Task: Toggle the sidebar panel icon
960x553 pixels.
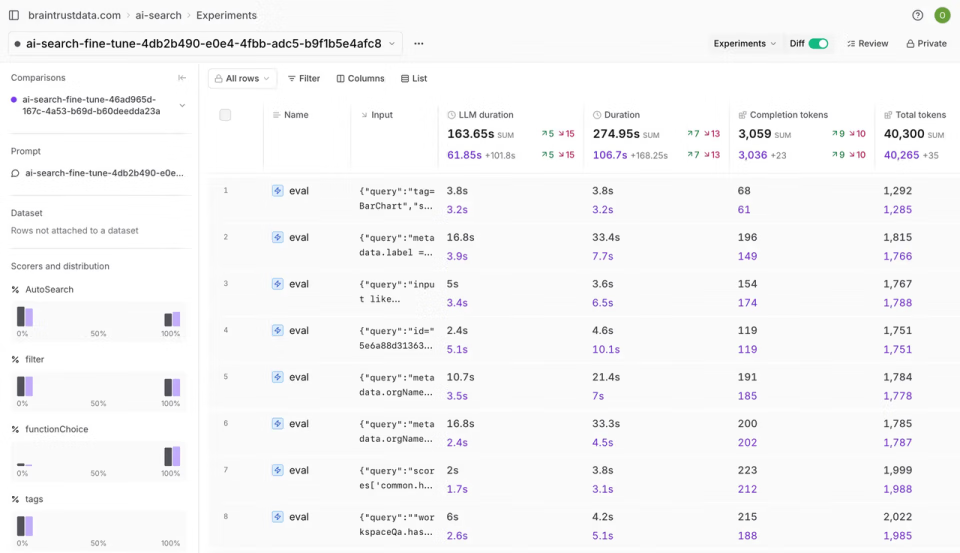Action: pos(14,15)
